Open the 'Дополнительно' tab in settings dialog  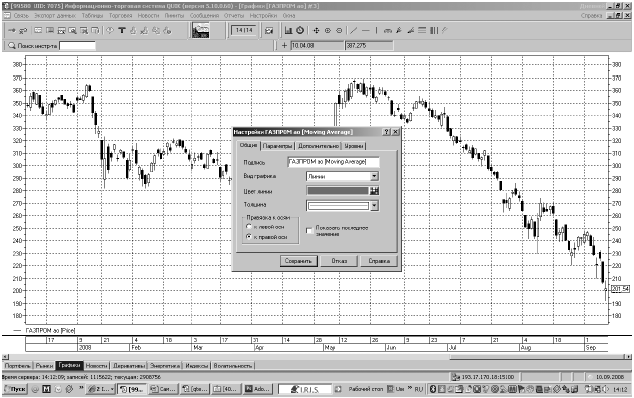[x=318, y=146]
